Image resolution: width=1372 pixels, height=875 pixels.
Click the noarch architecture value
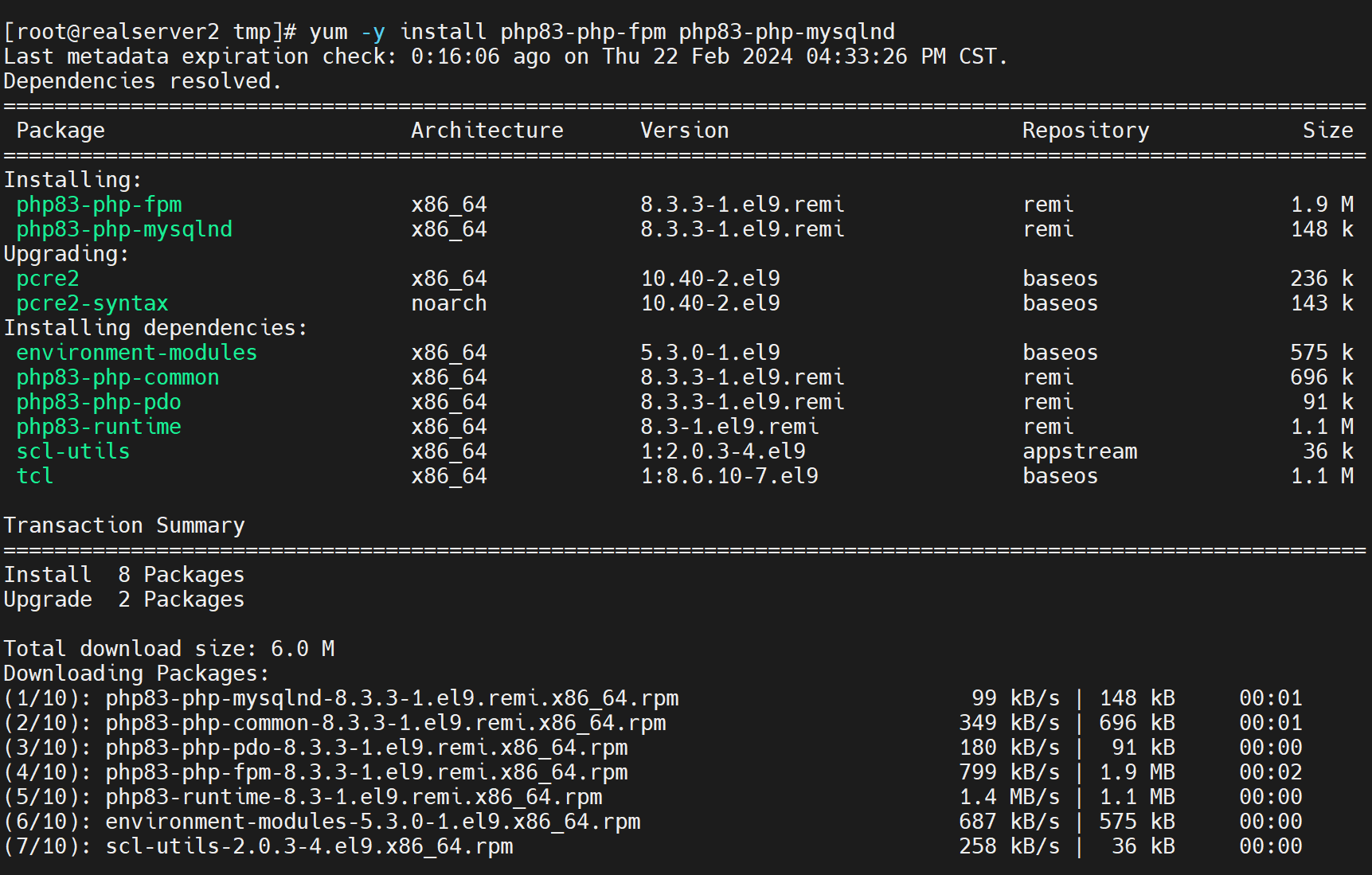pos(448,303)
